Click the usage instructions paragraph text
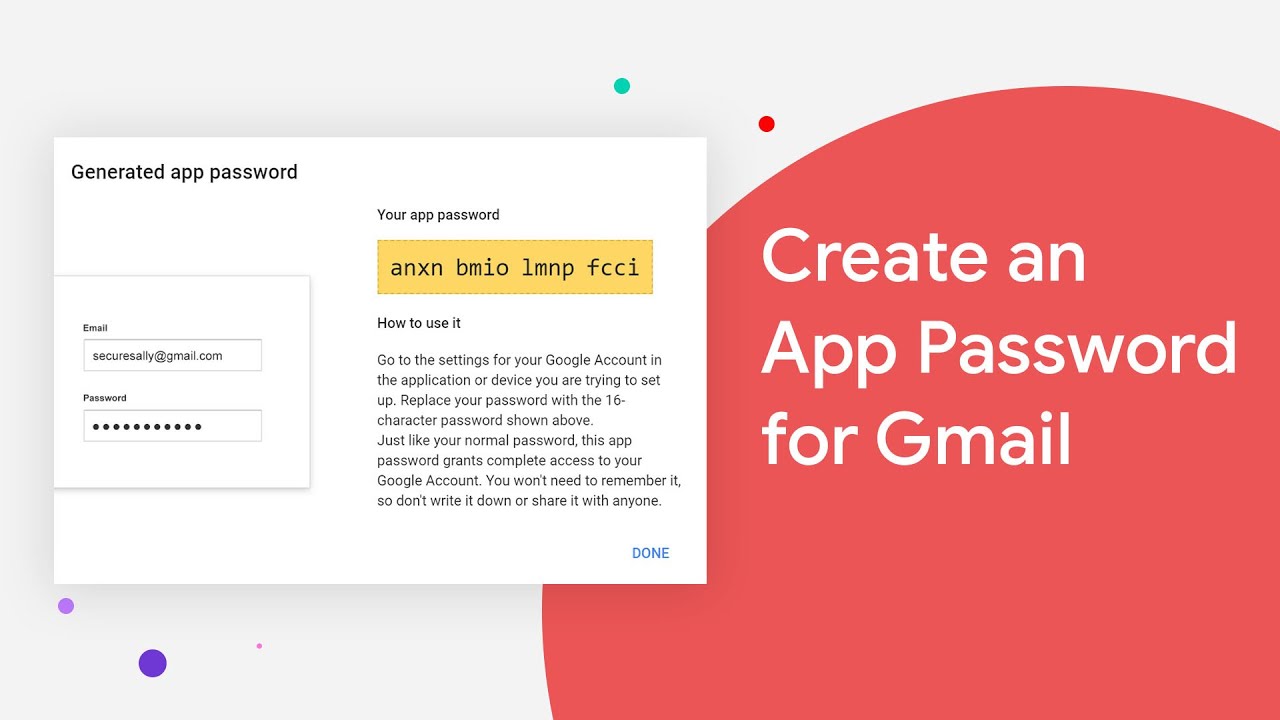Screen dimensions: 1280x720 point(528,430)
